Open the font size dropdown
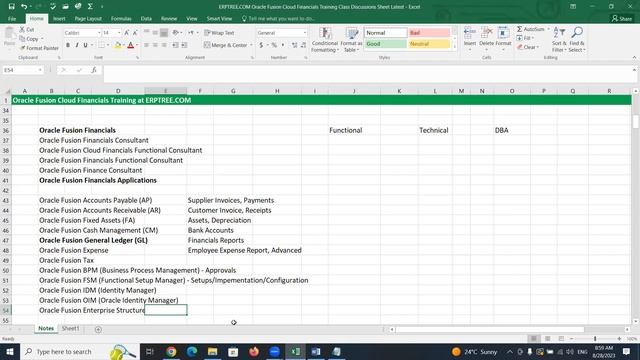The image size is (640, 360). coord(119,33)
